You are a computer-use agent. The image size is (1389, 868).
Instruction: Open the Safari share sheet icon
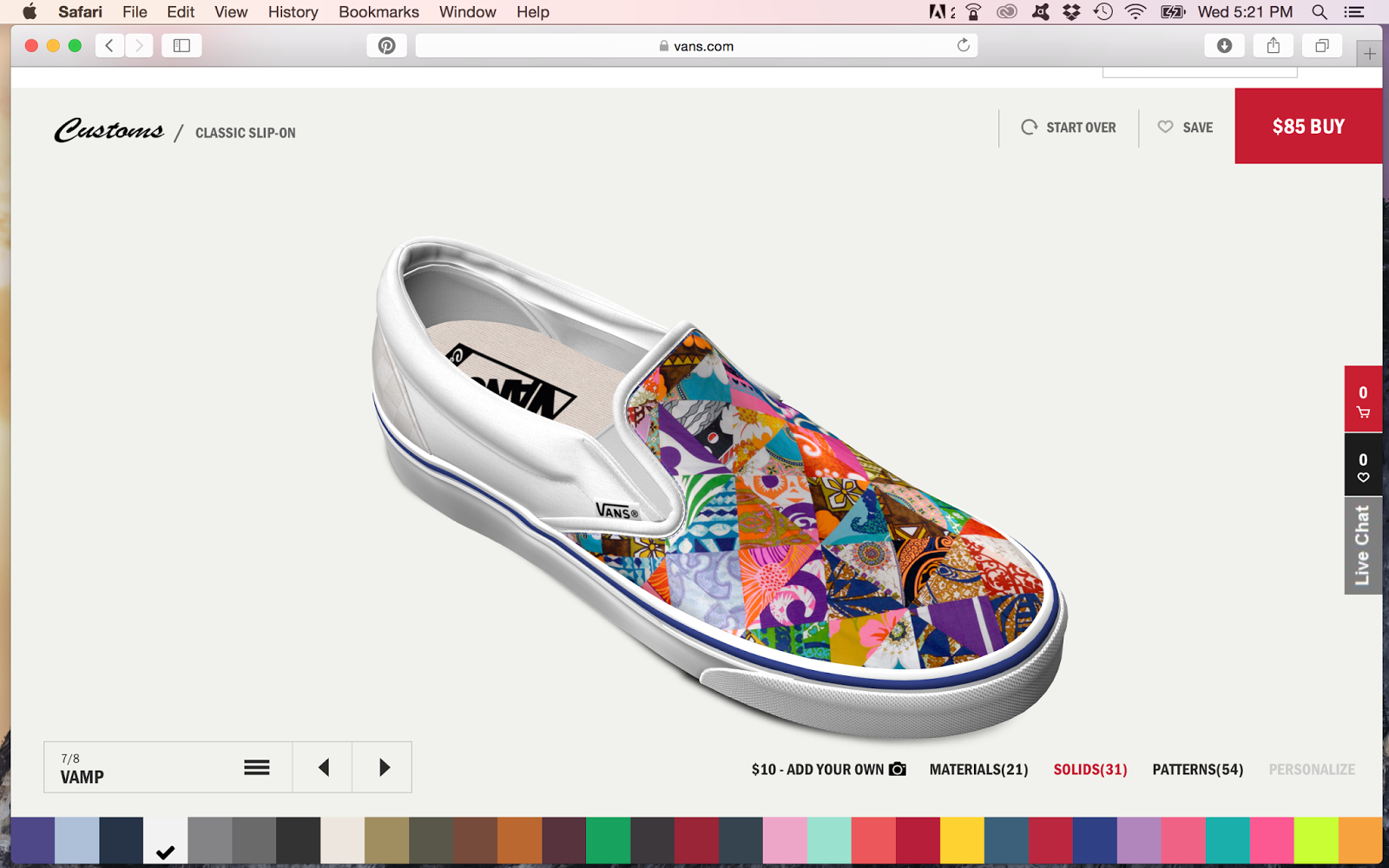(1273, 45)
